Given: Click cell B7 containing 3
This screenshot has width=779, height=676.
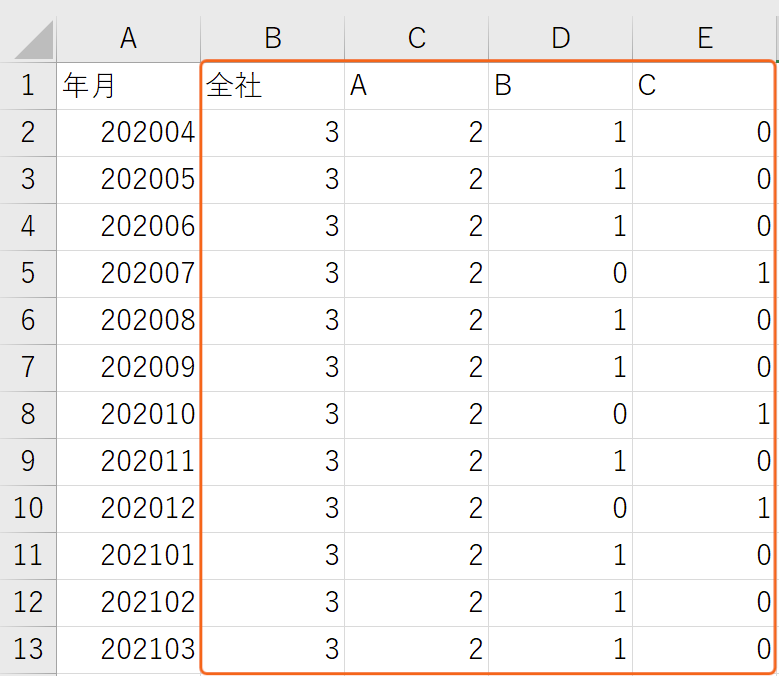Looking at the screenshot, I should (x=273, y=368).
